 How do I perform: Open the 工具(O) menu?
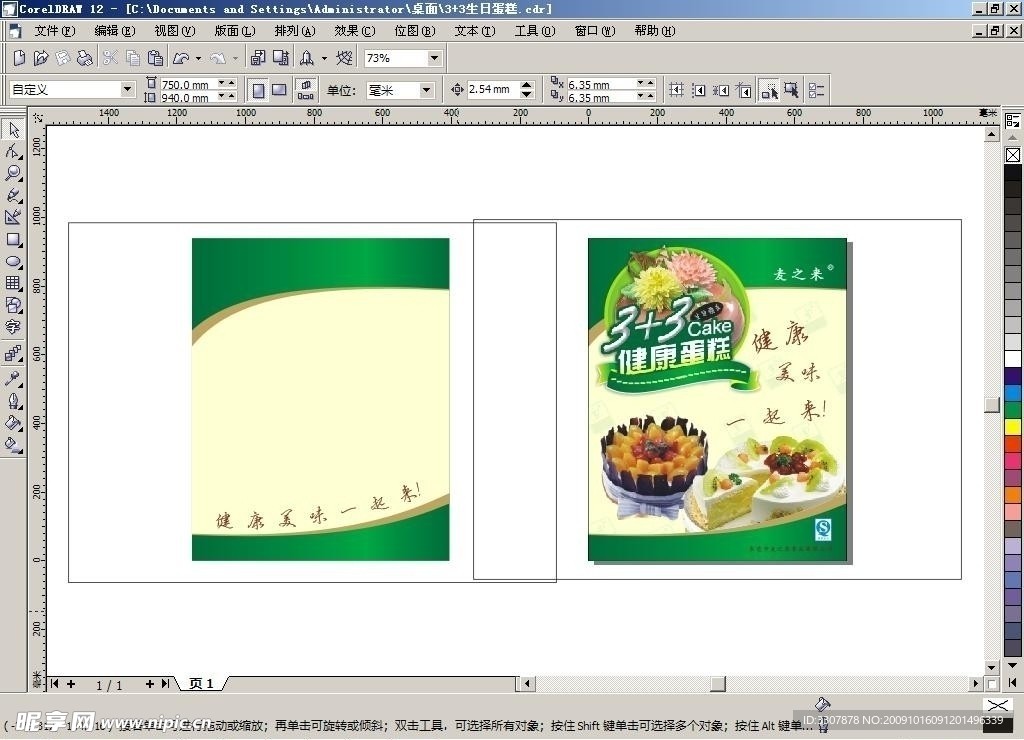535,31
